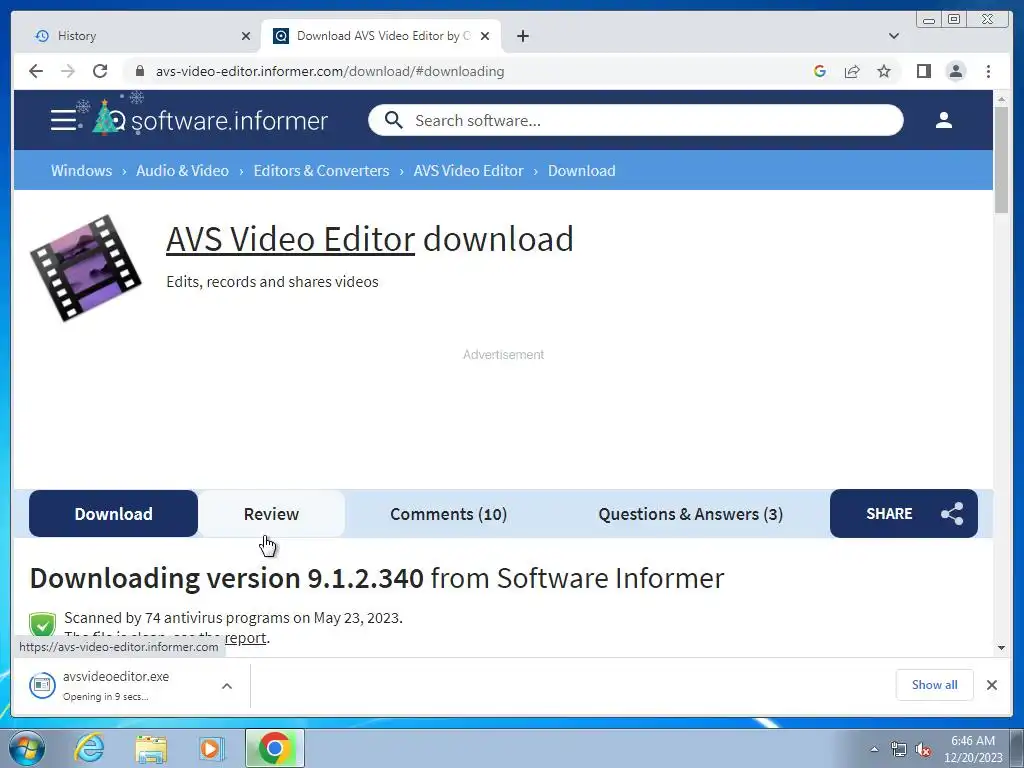Click the scrollbar up arrow

(1001, 99)
